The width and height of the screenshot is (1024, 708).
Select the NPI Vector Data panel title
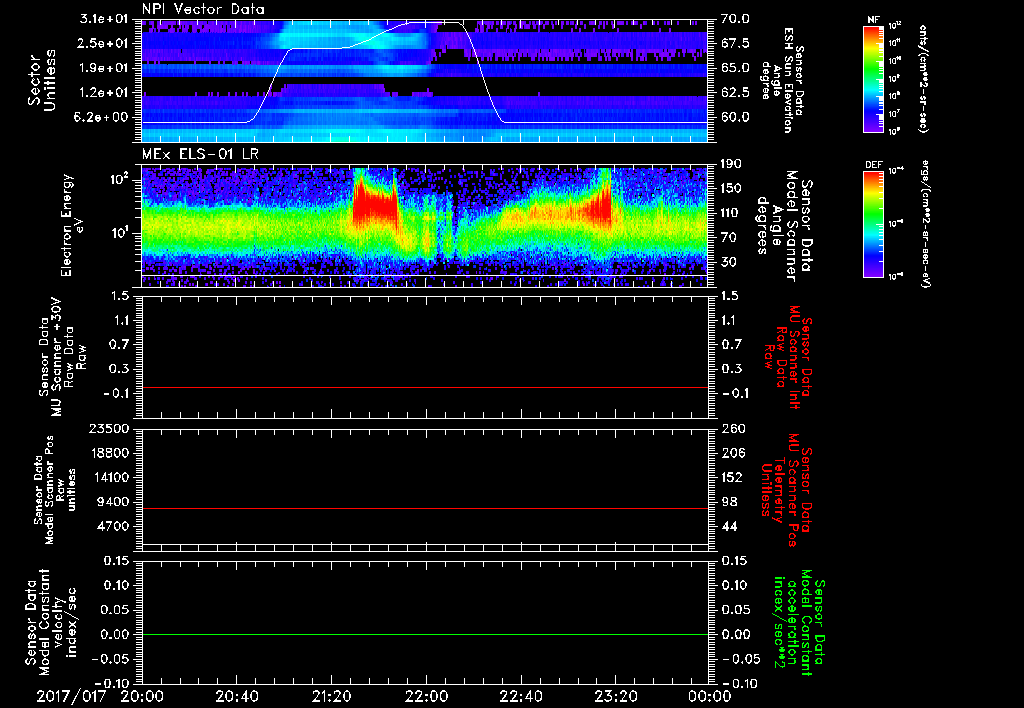click(203, 9)
